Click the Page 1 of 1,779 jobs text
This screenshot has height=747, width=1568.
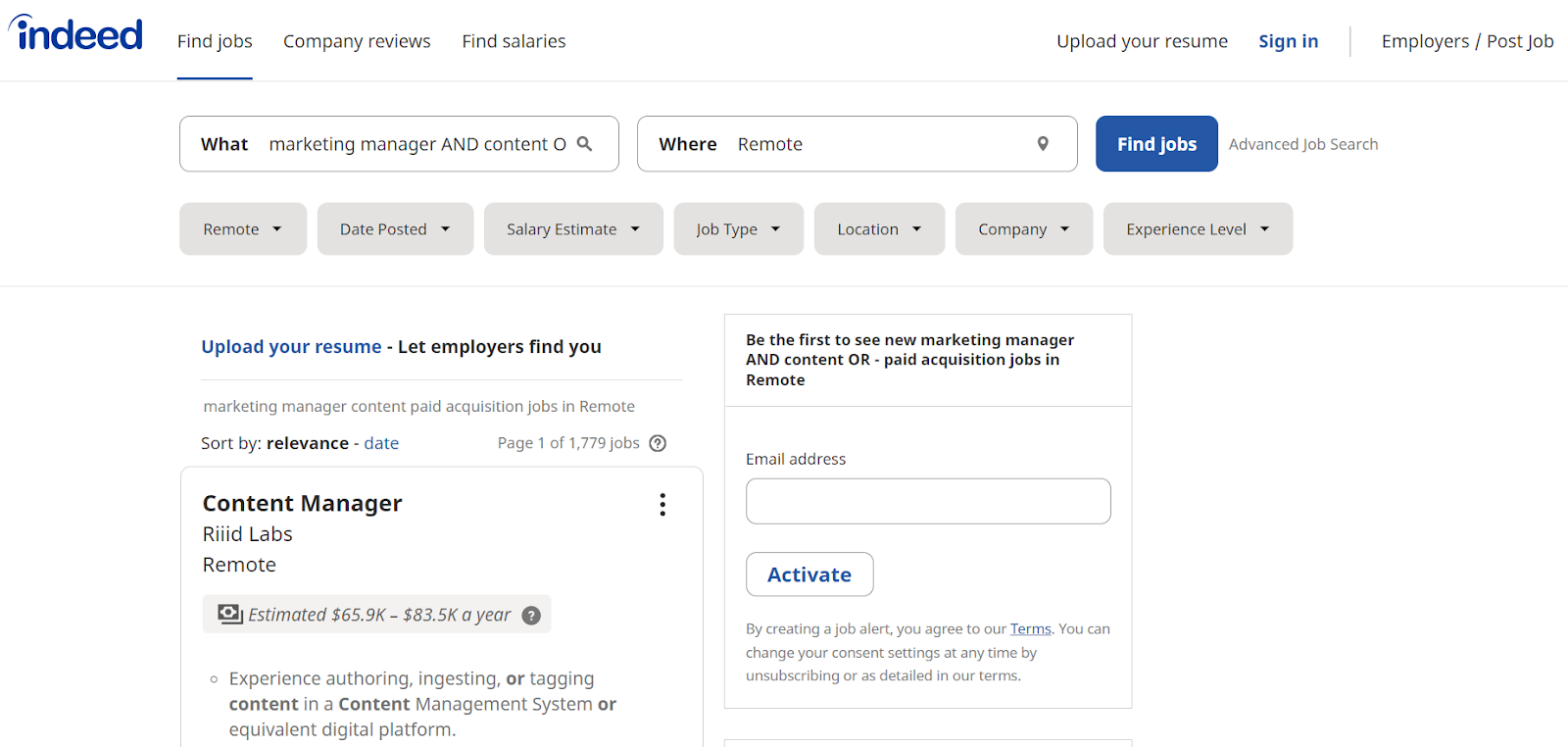click(568, 443)
